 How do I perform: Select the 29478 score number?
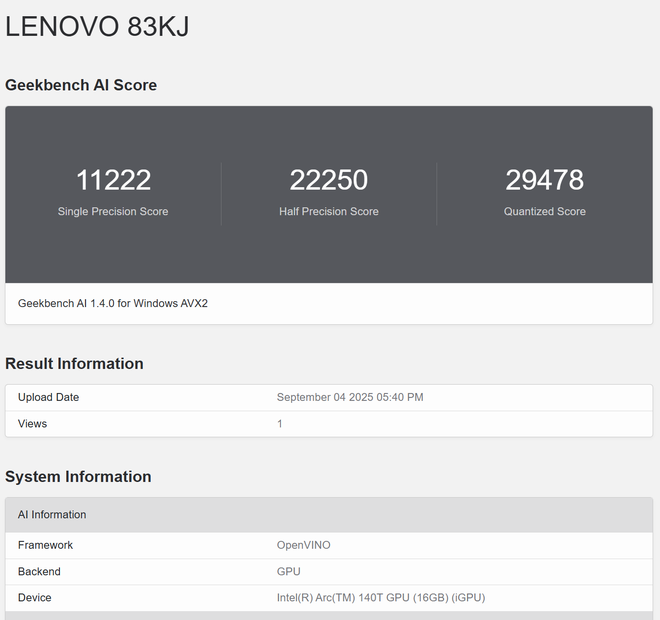544,180
